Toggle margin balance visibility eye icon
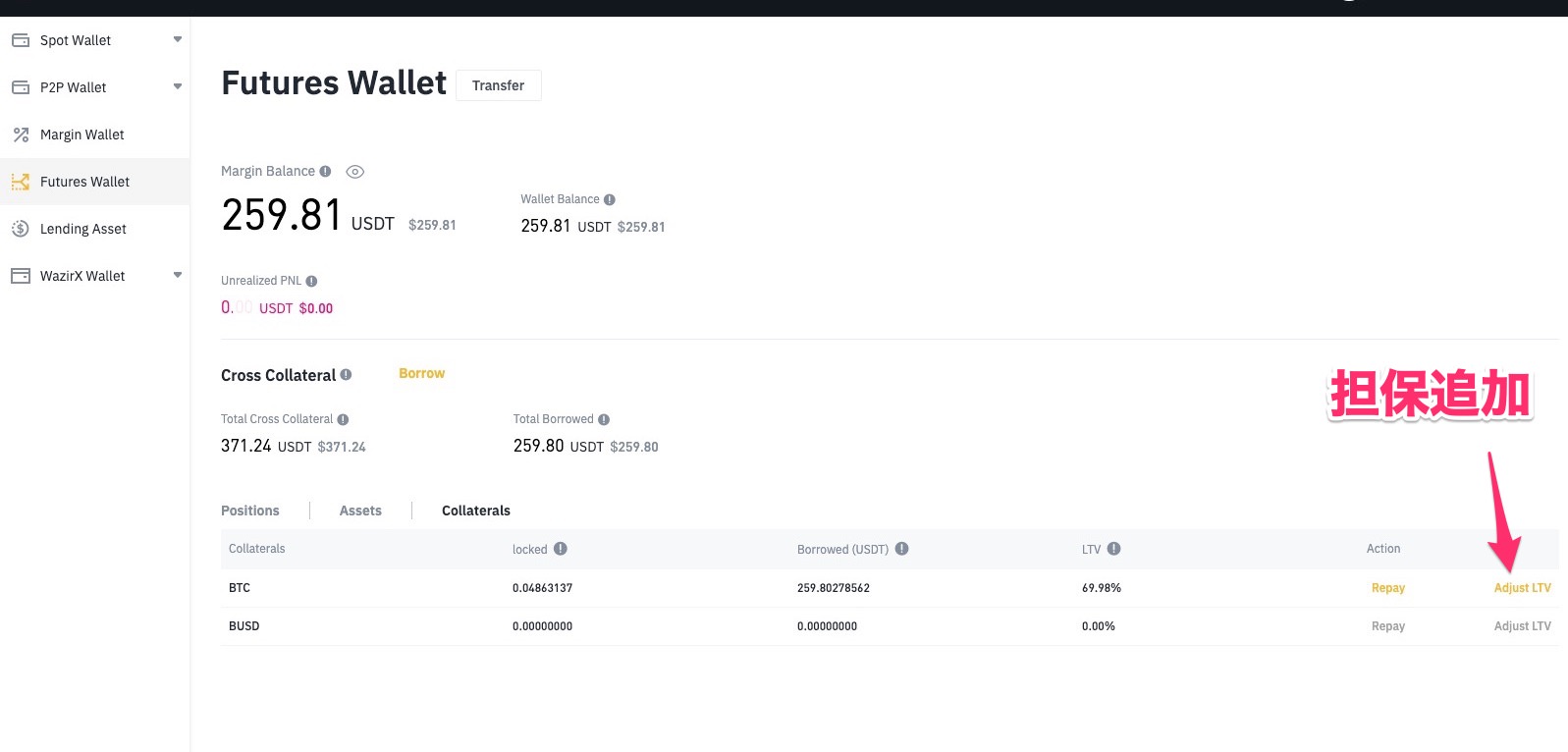The height and width of the screenshot is (752, 1568). click(355, 172)
